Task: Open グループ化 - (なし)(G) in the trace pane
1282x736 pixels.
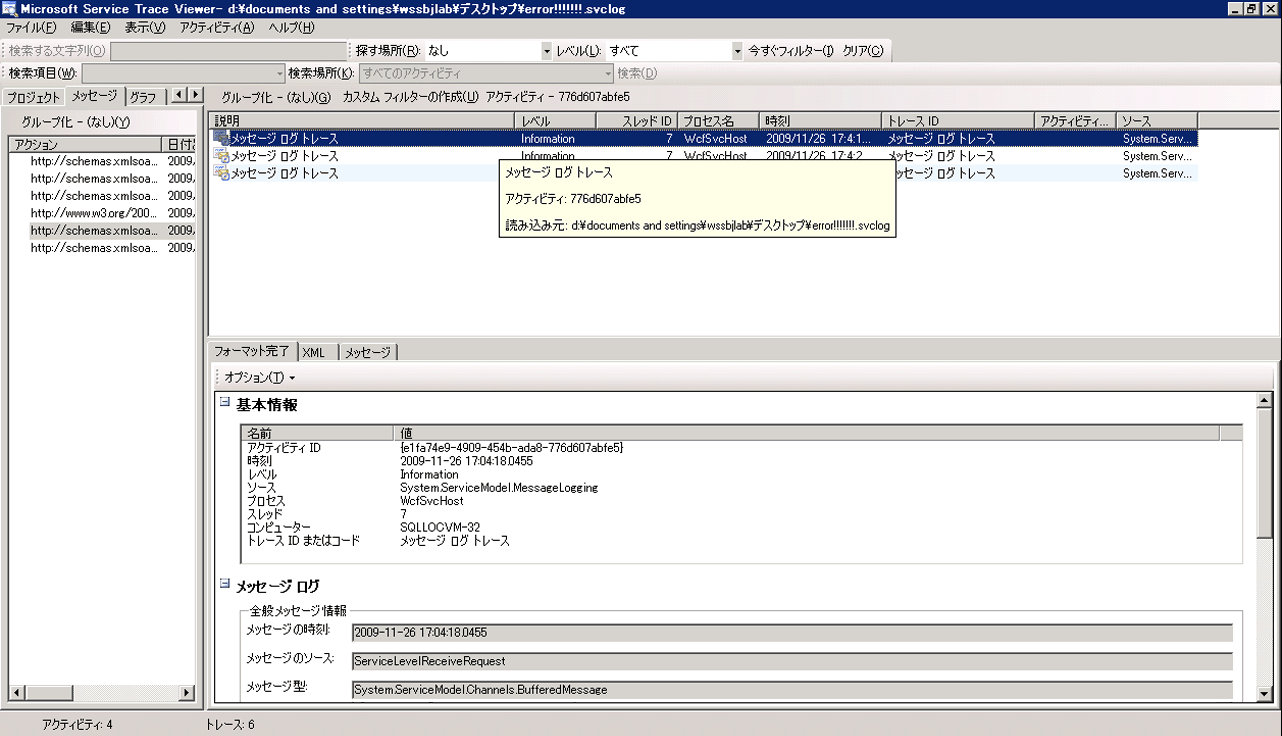Action: coord(275,97)
